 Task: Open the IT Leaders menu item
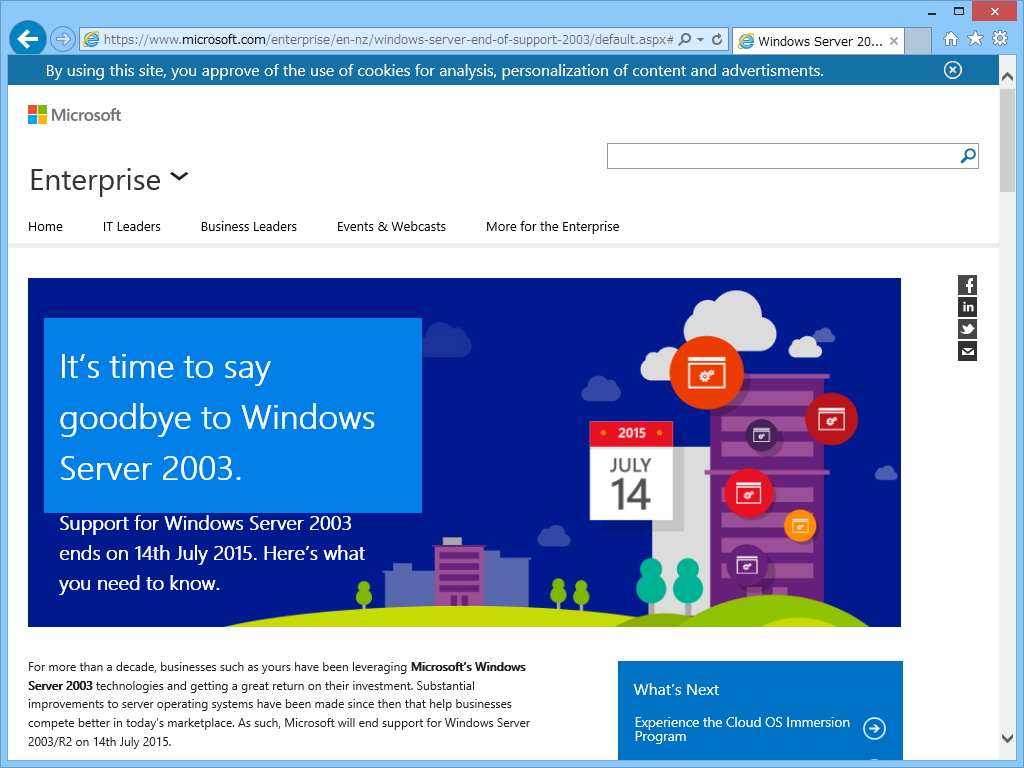[x=131, y=226]
